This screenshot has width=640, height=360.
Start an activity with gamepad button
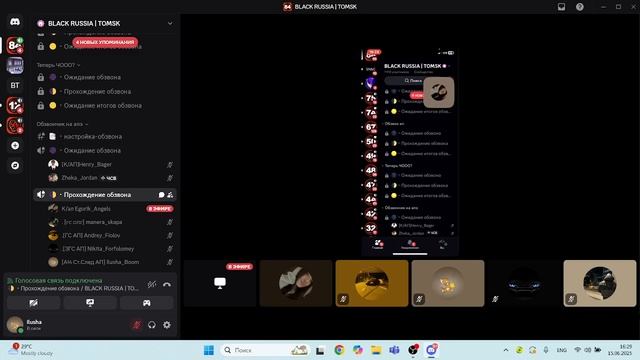coord(147,303)
